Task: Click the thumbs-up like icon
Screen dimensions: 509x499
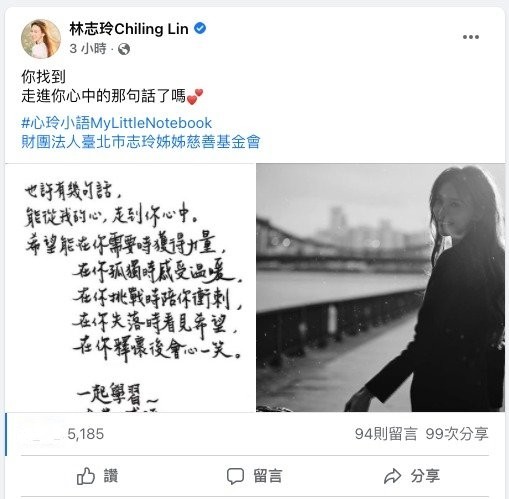Action: (86, 476)
